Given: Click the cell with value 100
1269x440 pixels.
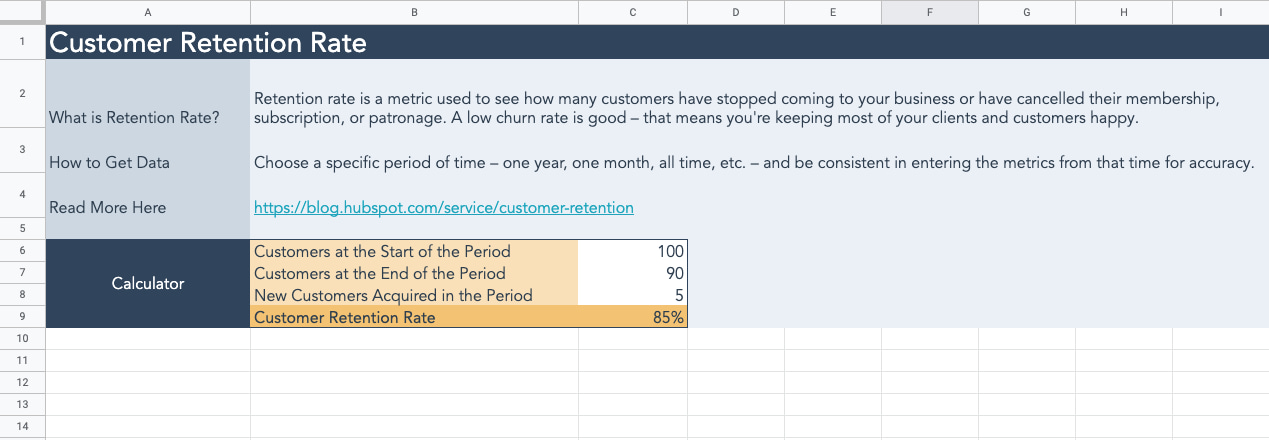Looking at the screenshot, I should pyautogui.click(x=632, y=252).
